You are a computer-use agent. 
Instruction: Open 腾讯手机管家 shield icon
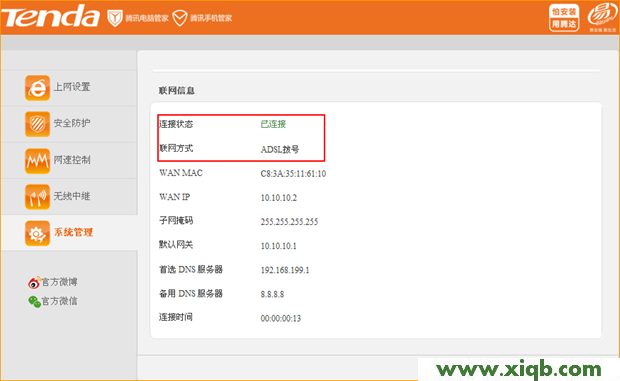(x=180, y=18)
